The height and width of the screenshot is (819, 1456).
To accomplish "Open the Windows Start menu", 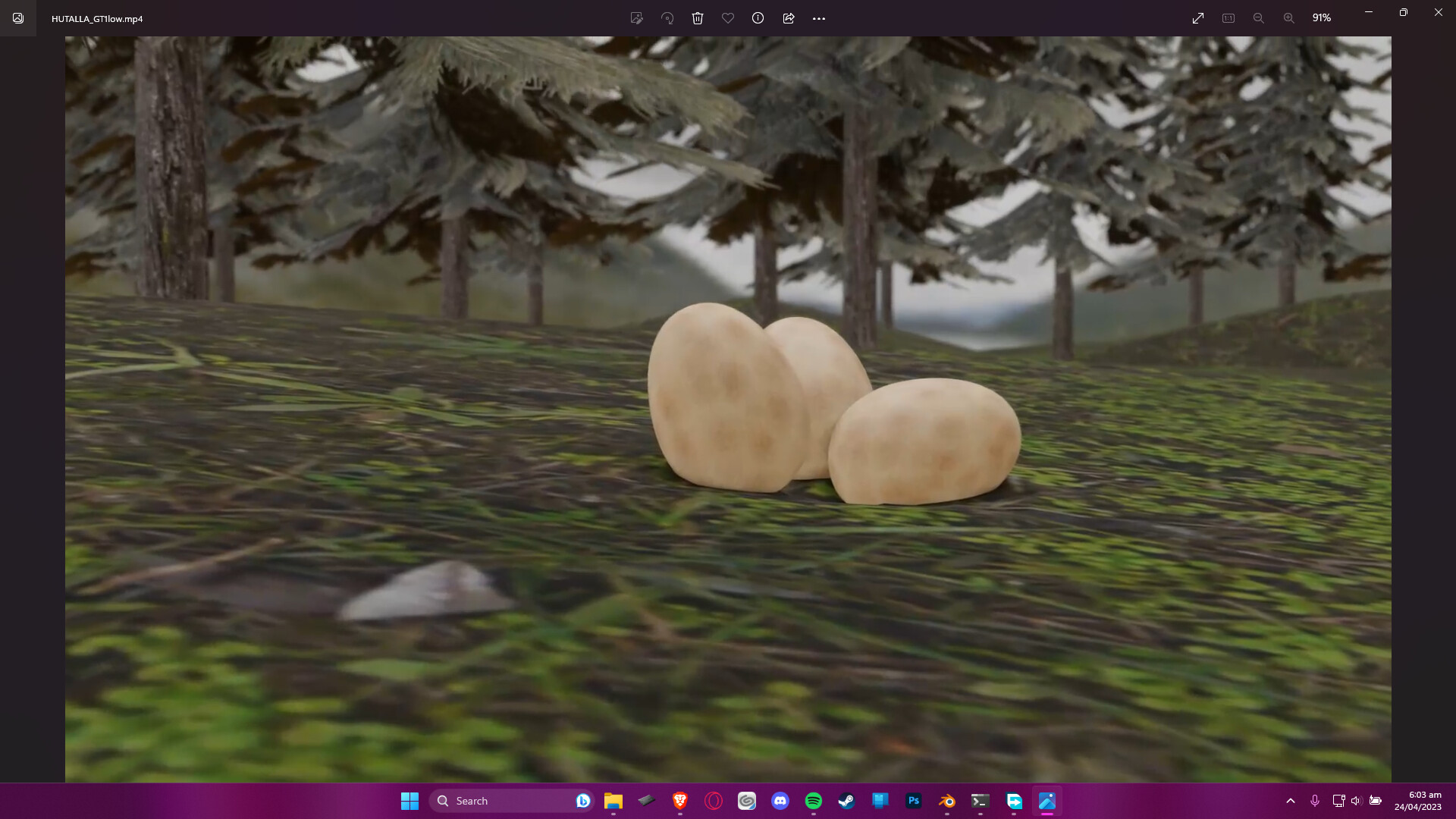I will (x=409, y=800).
